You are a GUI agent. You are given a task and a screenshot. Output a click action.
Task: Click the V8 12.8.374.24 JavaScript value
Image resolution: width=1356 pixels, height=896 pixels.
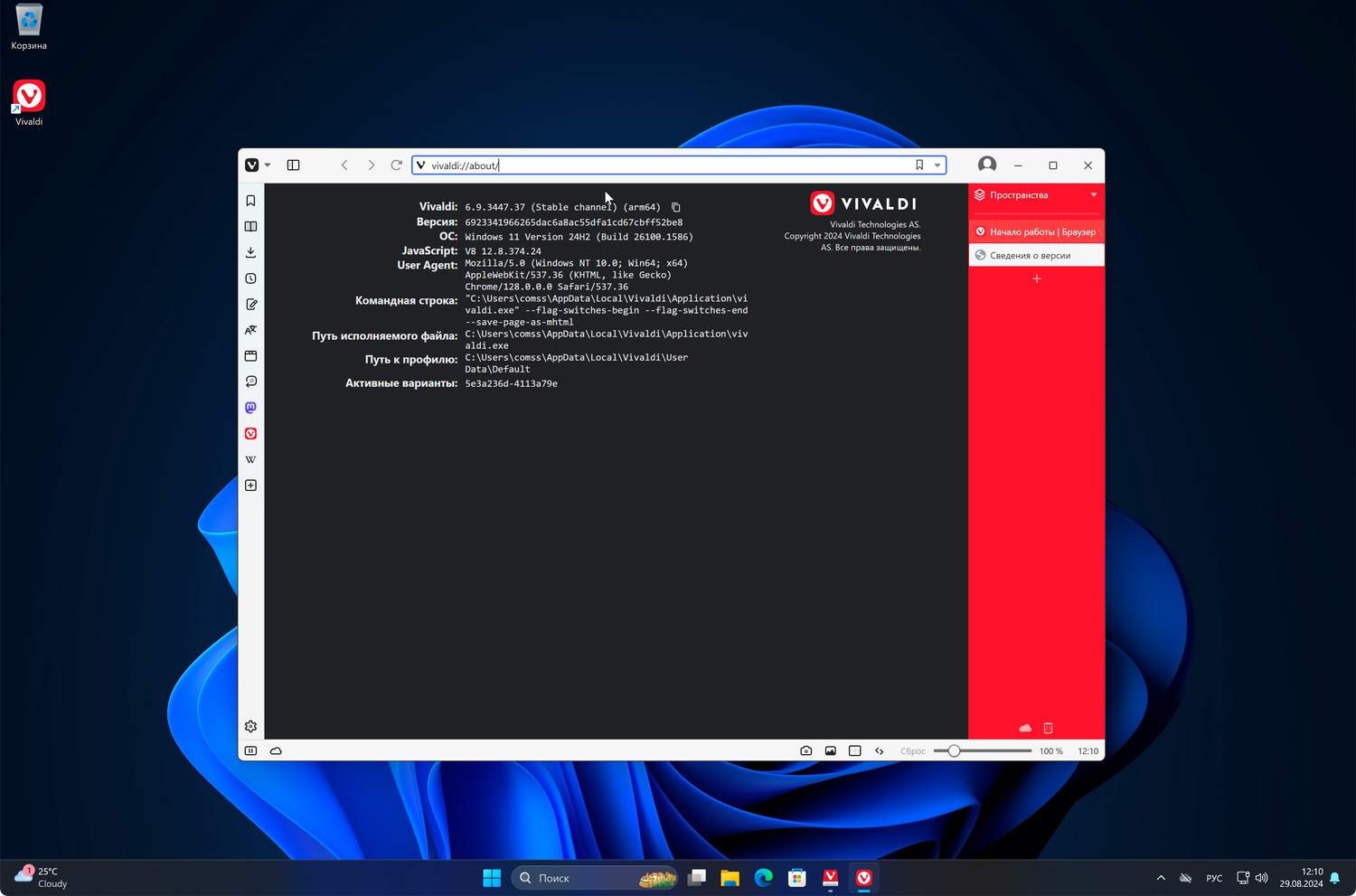point(504,251)
